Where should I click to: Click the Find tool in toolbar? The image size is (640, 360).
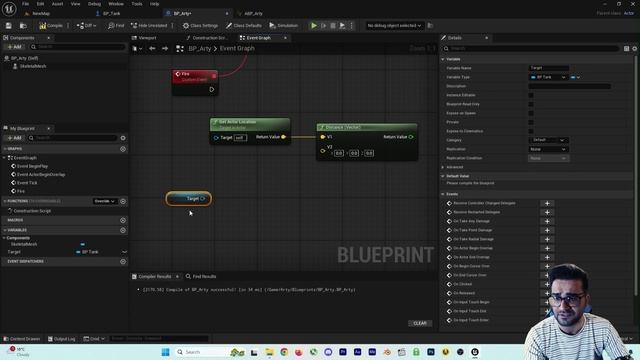[x=116, y=25]
